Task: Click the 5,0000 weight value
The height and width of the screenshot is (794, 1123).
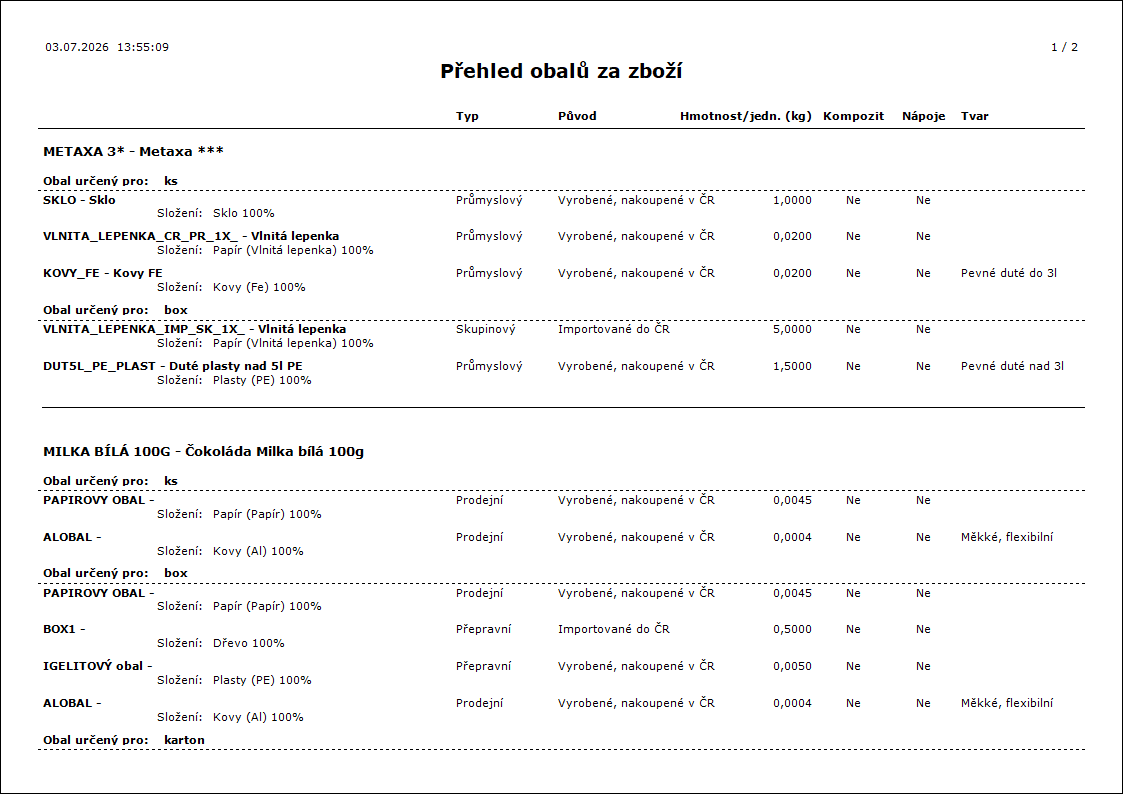Action: 792,329
